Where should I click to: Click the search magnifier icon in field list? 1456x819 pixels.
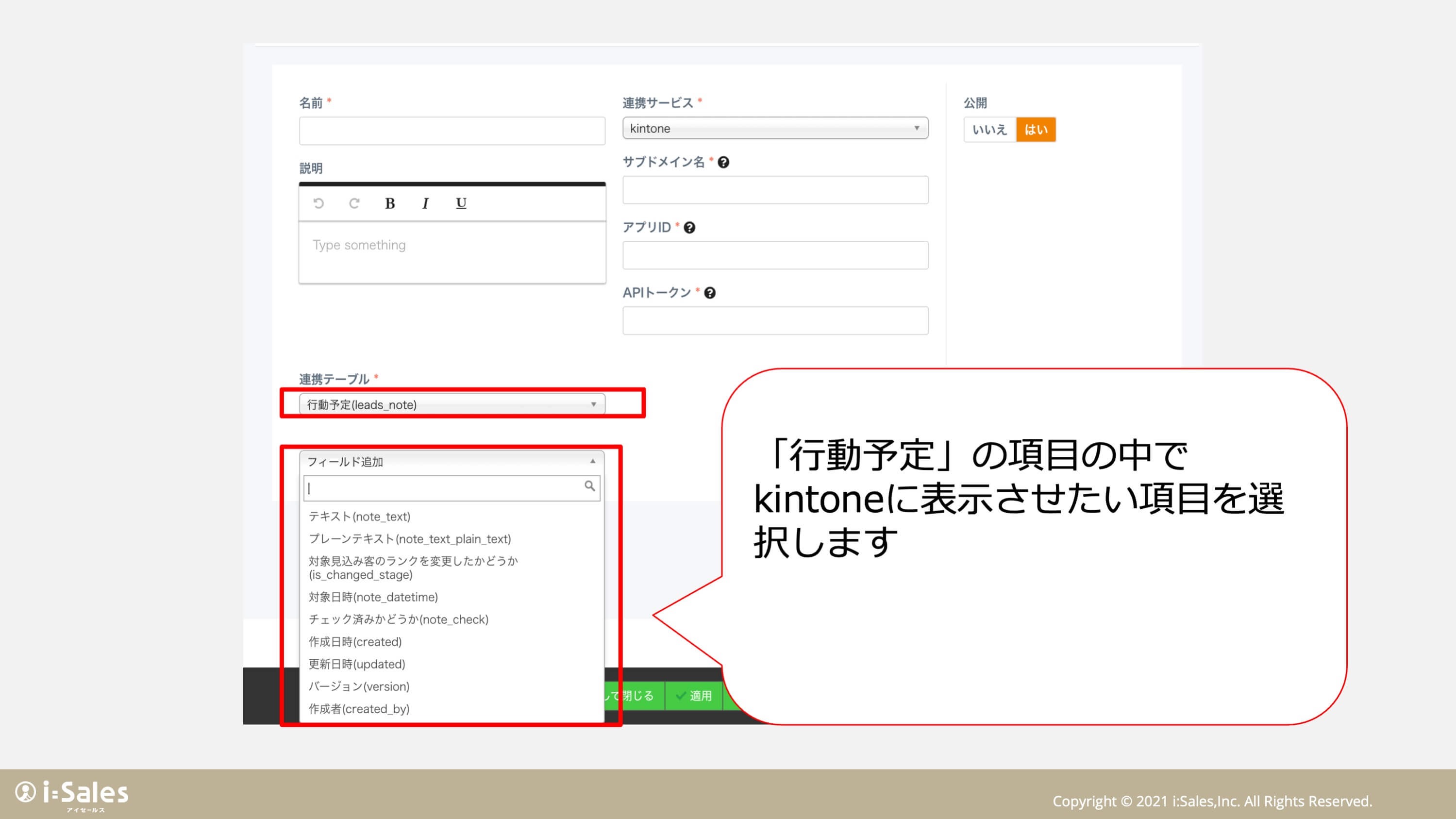click(x=589, y=486)
